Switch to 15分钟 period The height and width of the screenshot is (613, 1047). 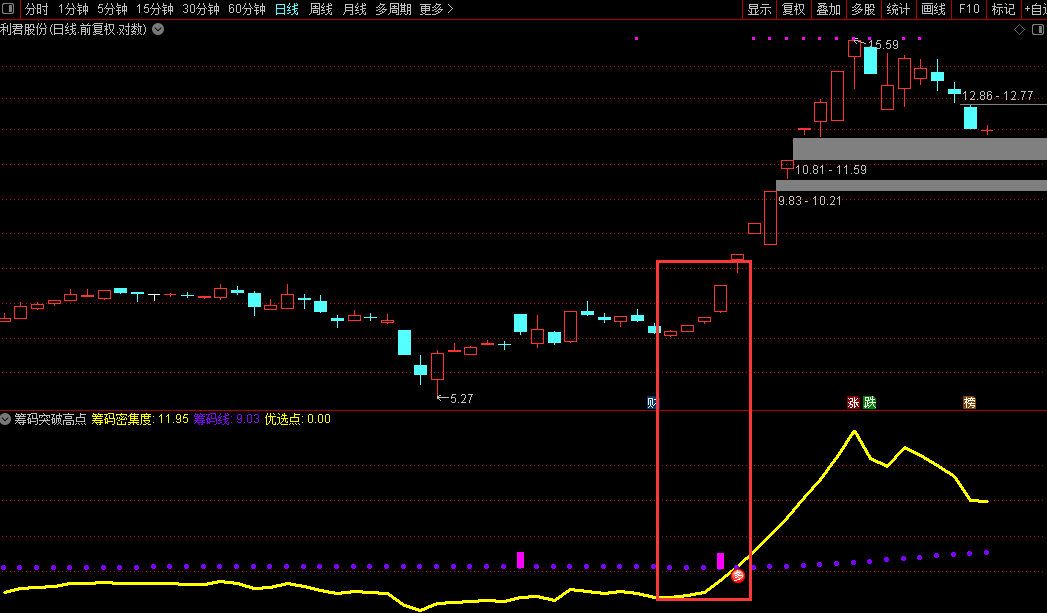[155, 9]
